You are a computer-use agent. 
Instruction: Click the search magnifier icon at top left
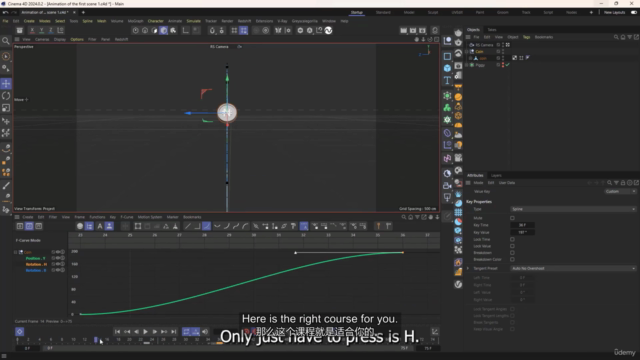[x=6, y=41]
